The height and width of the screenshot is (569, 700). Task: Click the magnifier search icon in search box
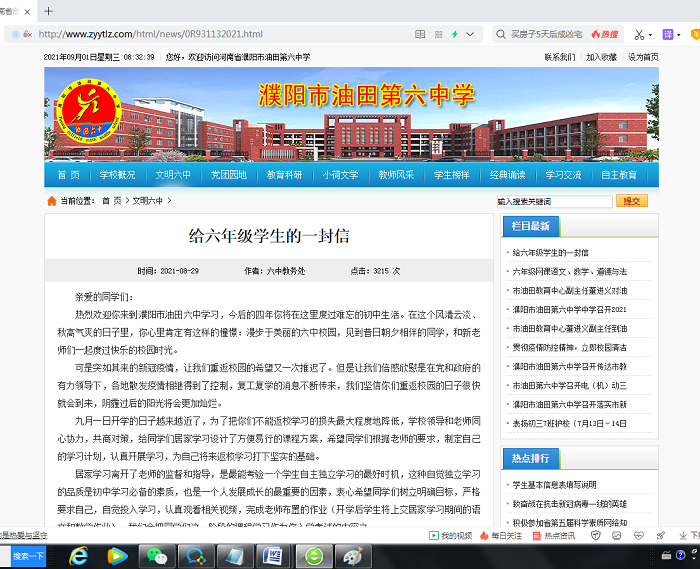point(501,34)
